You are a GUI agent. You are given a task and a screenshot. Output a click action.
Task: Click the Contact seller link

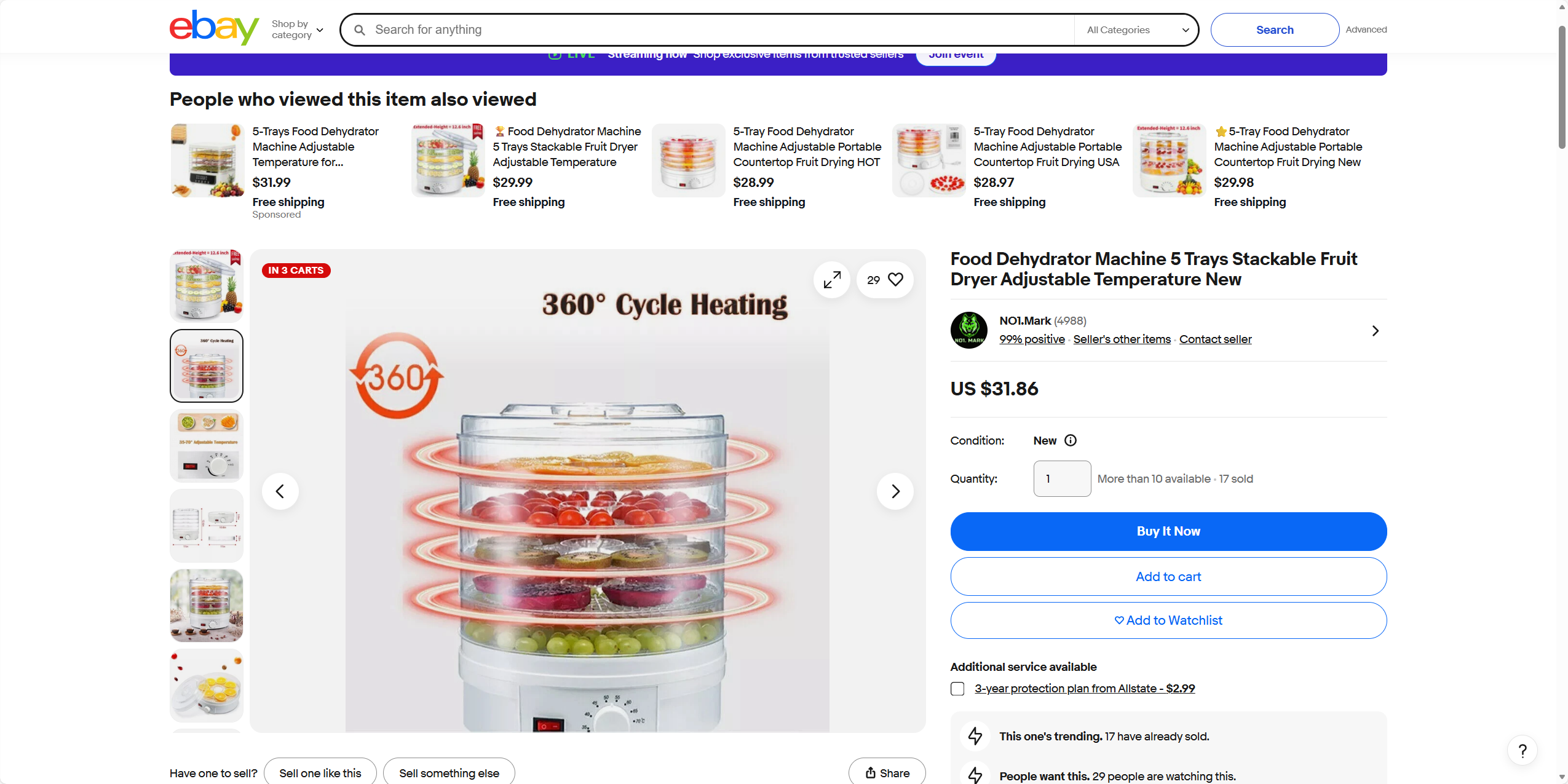click(1215, 339)
